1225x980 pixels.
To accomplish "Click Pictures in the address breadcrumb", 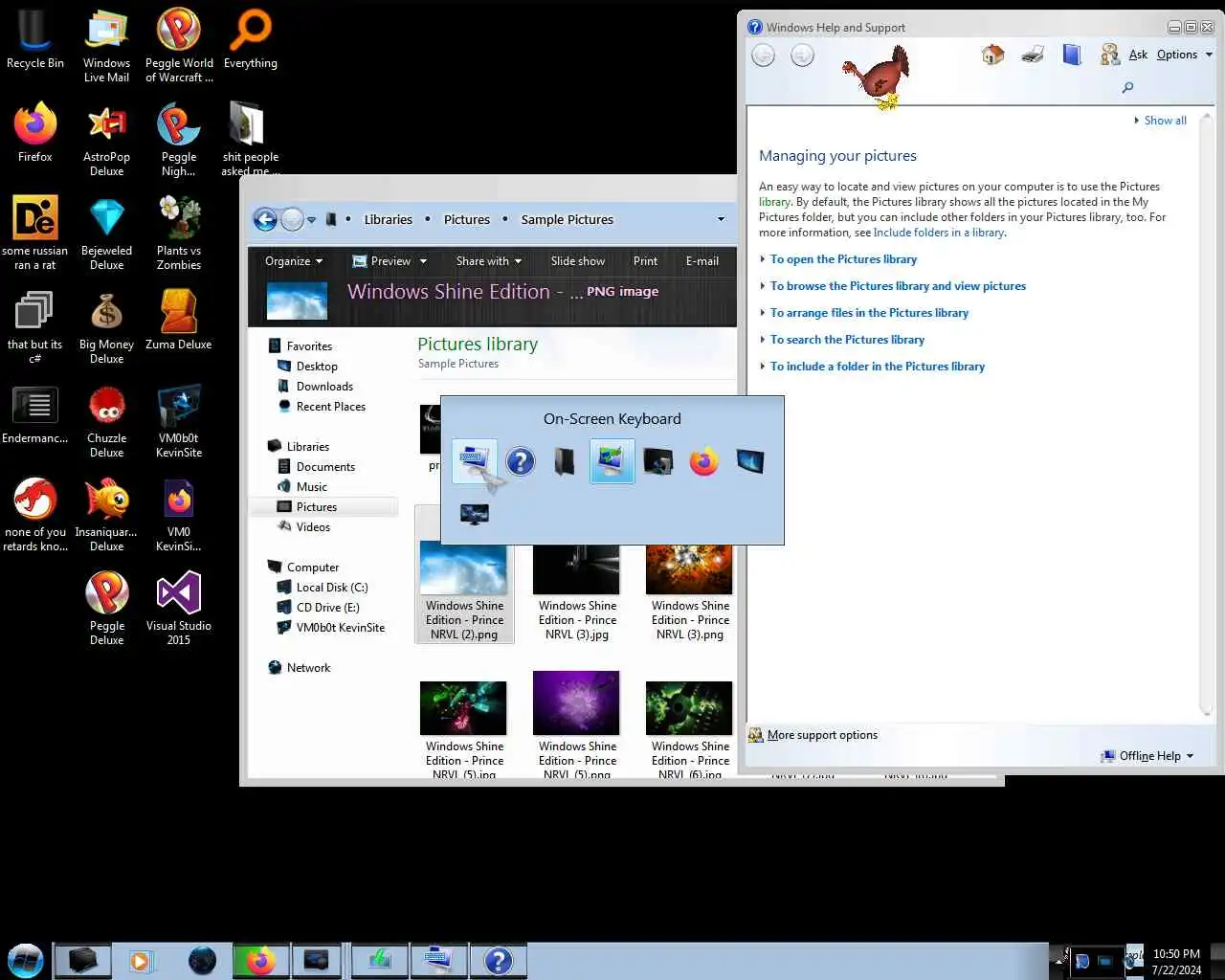I will [x=467, y=219].
